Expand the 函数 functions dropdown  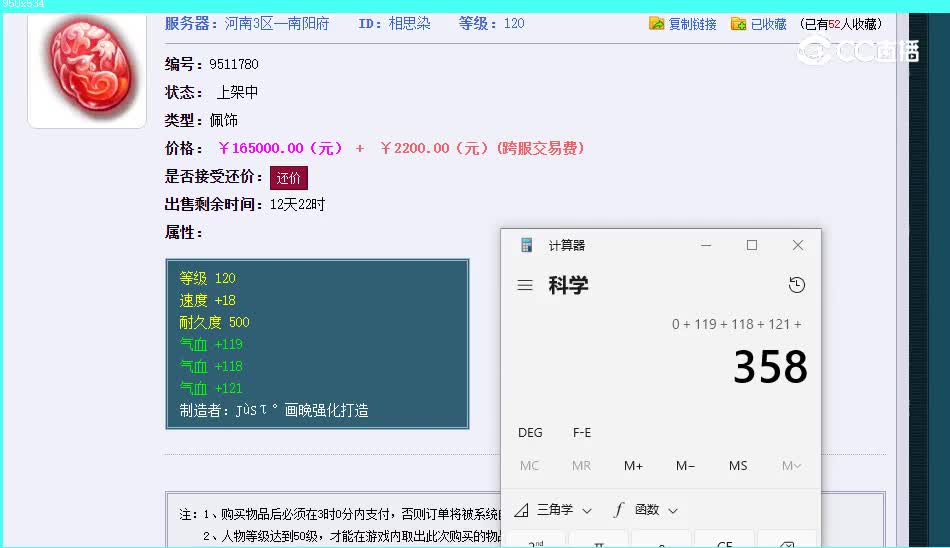[645, 510]
